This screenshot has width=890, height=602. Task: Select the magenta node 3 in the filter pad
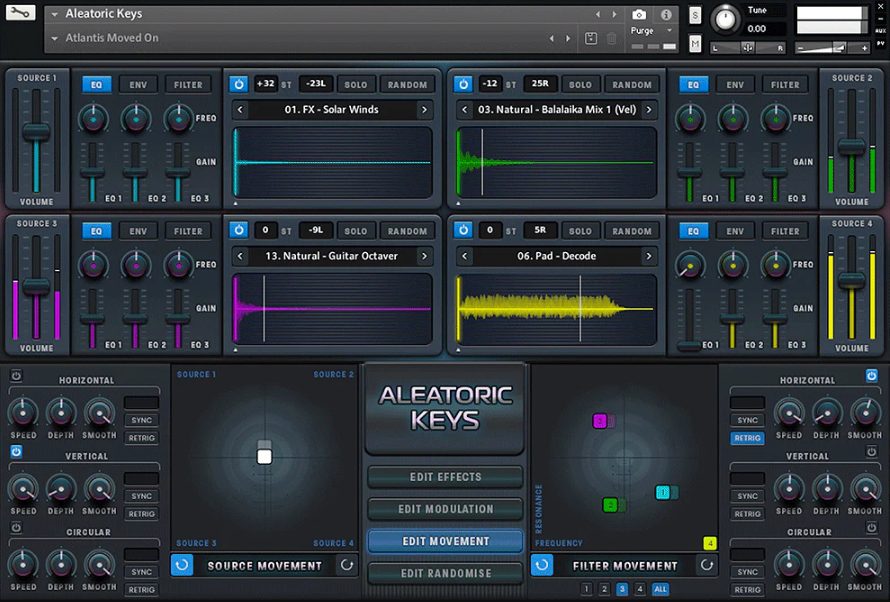tap(600, 421)
